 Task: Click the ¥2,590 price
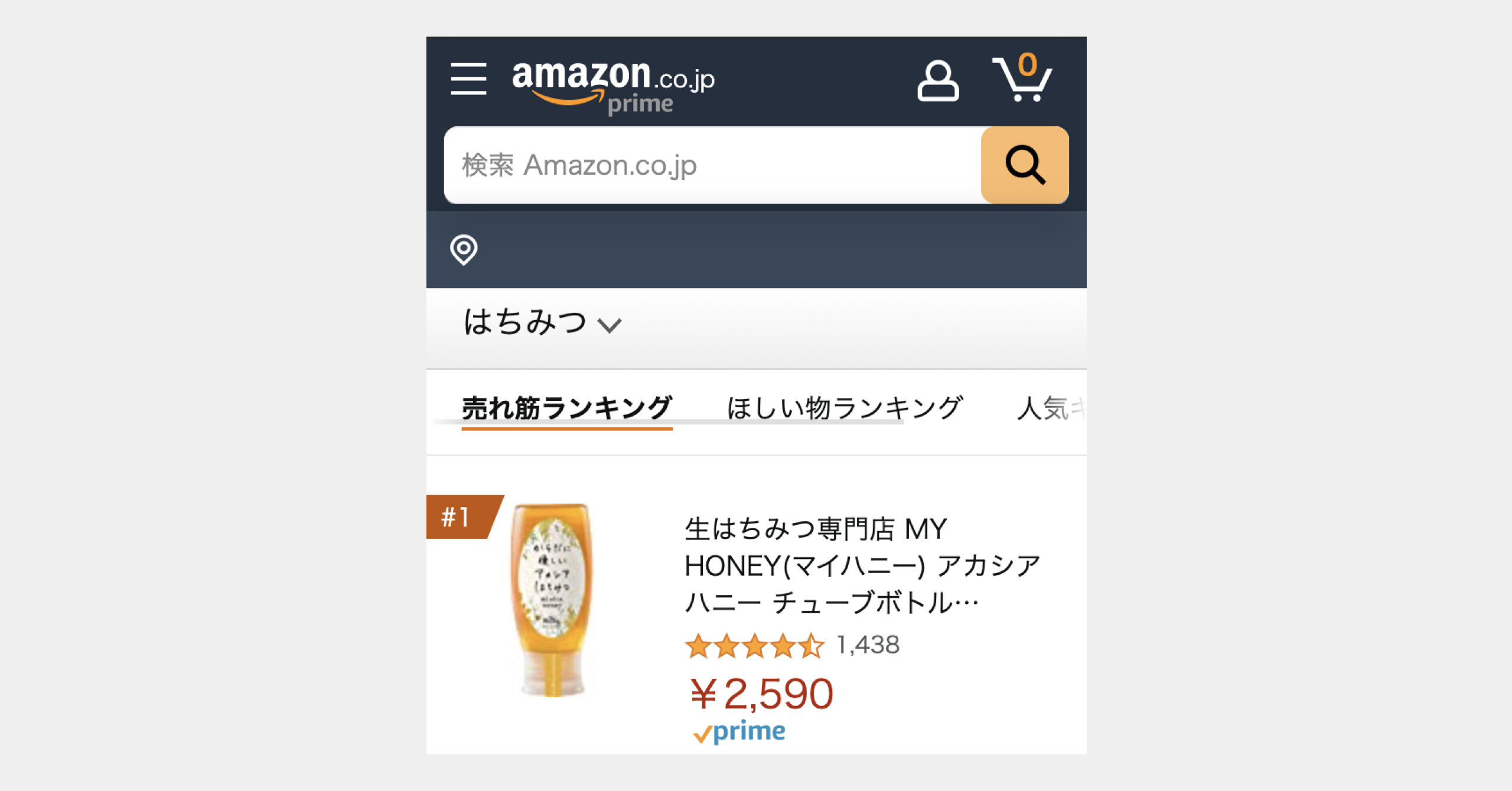tap(762, 694)
